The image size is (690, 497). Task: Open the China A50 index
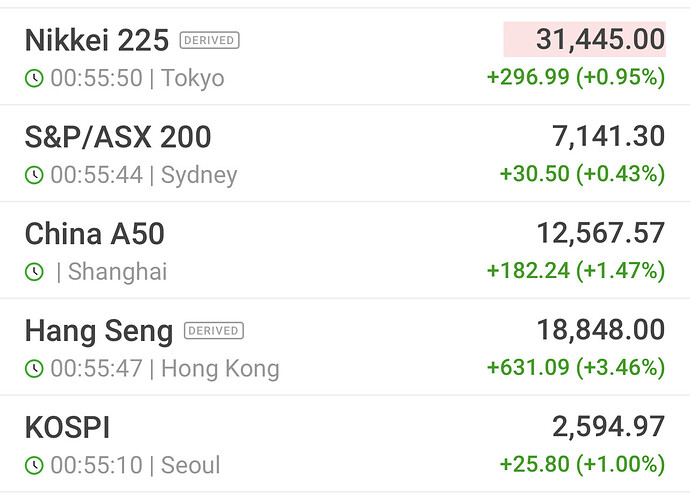[94, 234]
